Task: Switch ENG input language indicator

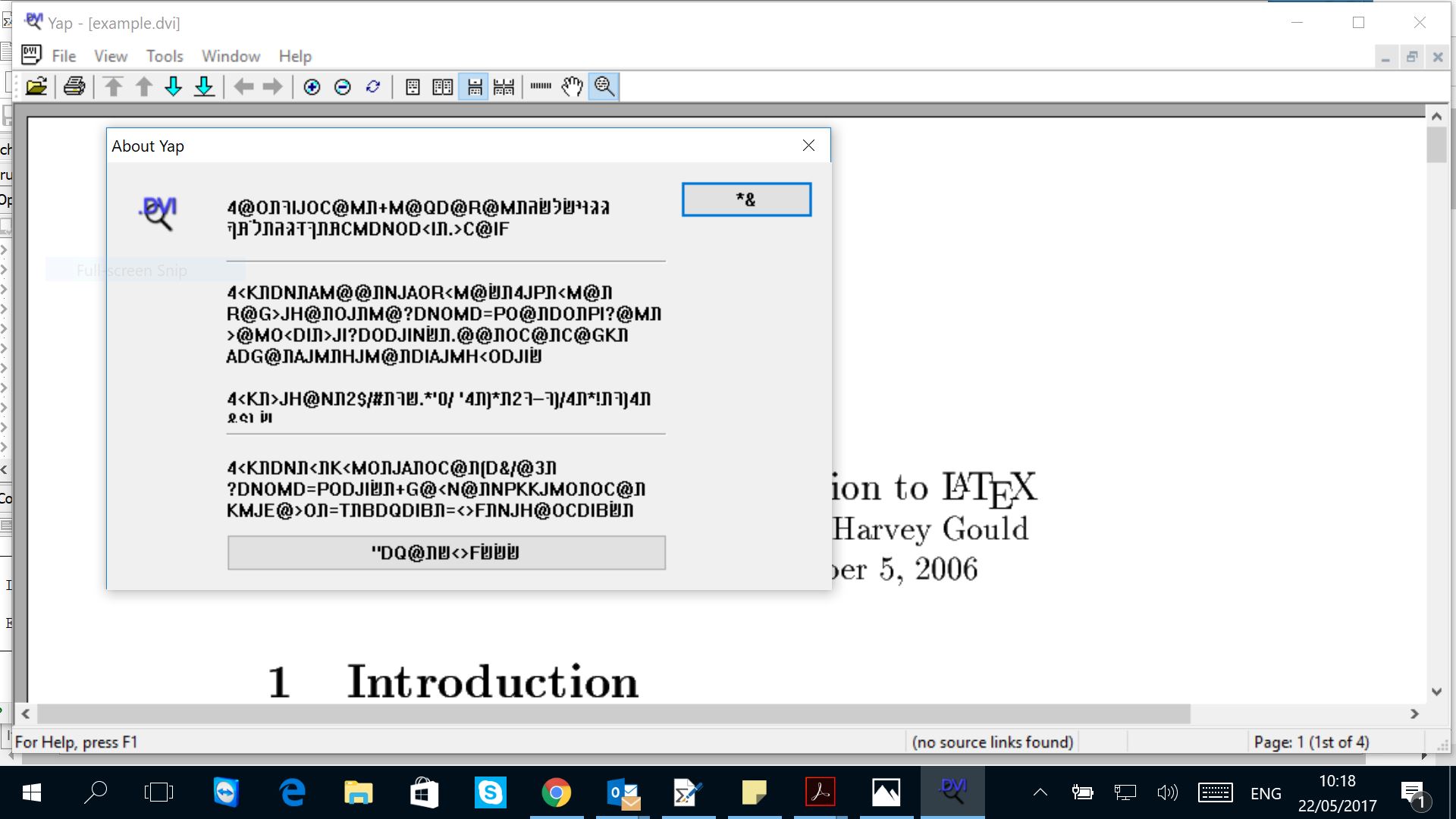Action: [1266, 794]
